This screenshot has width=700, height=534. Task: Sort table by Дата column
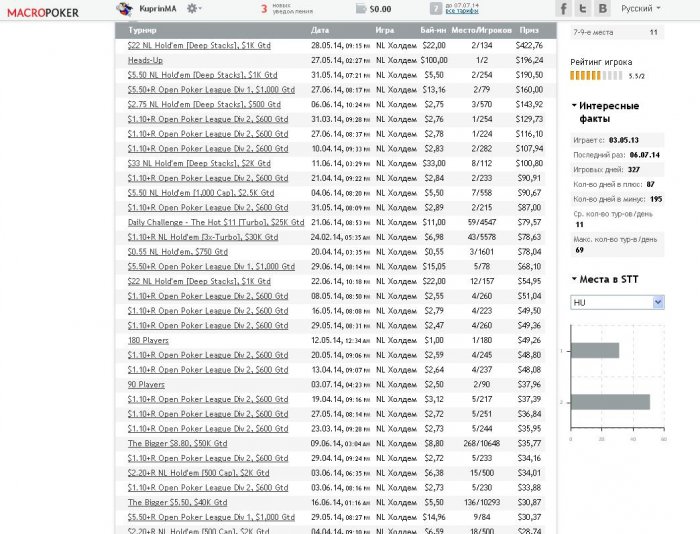coord(320,30)
